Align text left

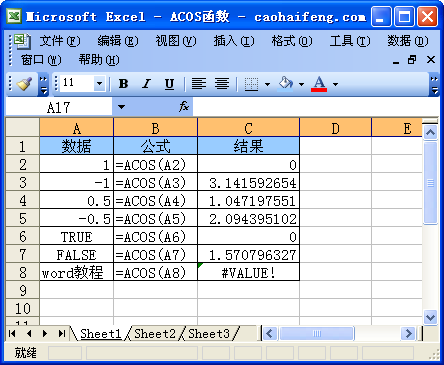(x=199, y=84)
